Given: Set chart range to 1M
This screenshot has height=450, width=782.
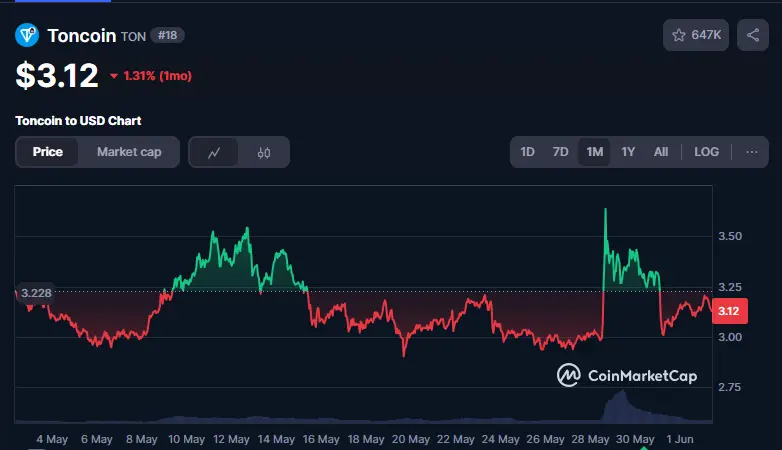Looking at the screenshot, I should (x=594, y=152).
